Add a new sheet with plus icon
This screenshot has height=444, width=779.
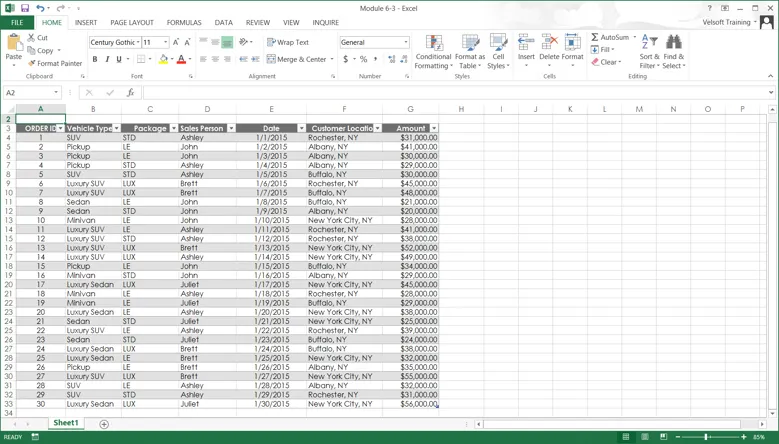(104, 424)
